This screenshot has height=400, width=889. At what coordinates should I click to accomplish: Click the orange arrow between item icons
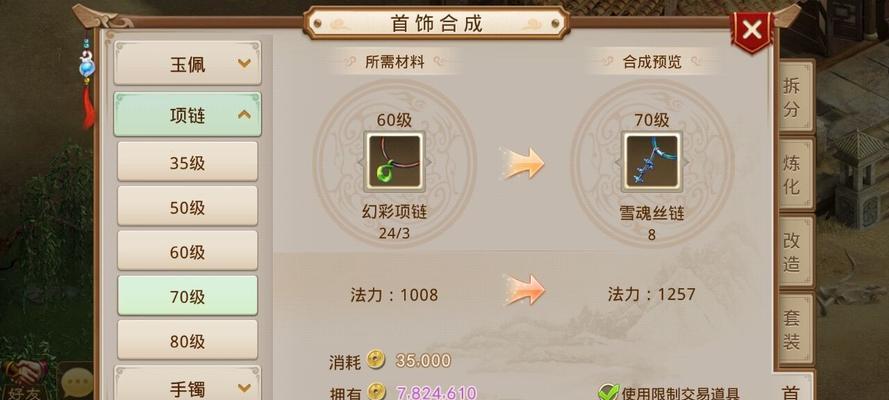(x=523, y=164)
